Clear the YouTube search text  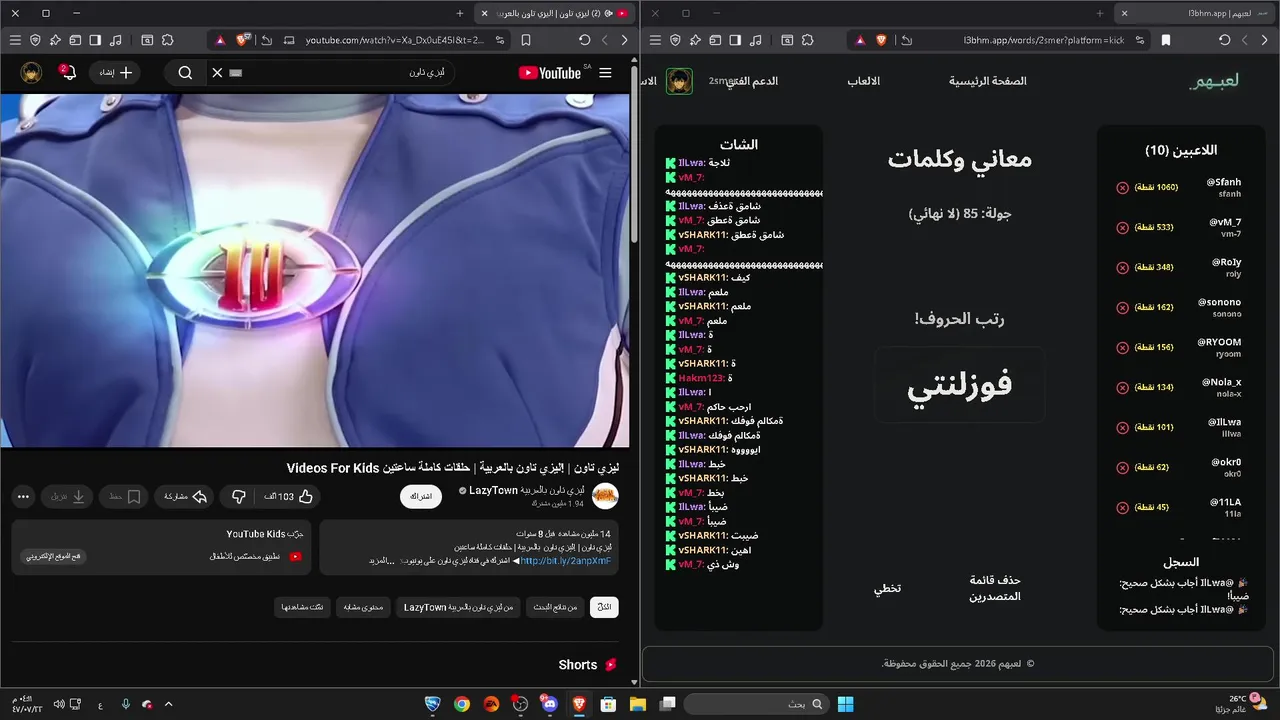[217, 73]
